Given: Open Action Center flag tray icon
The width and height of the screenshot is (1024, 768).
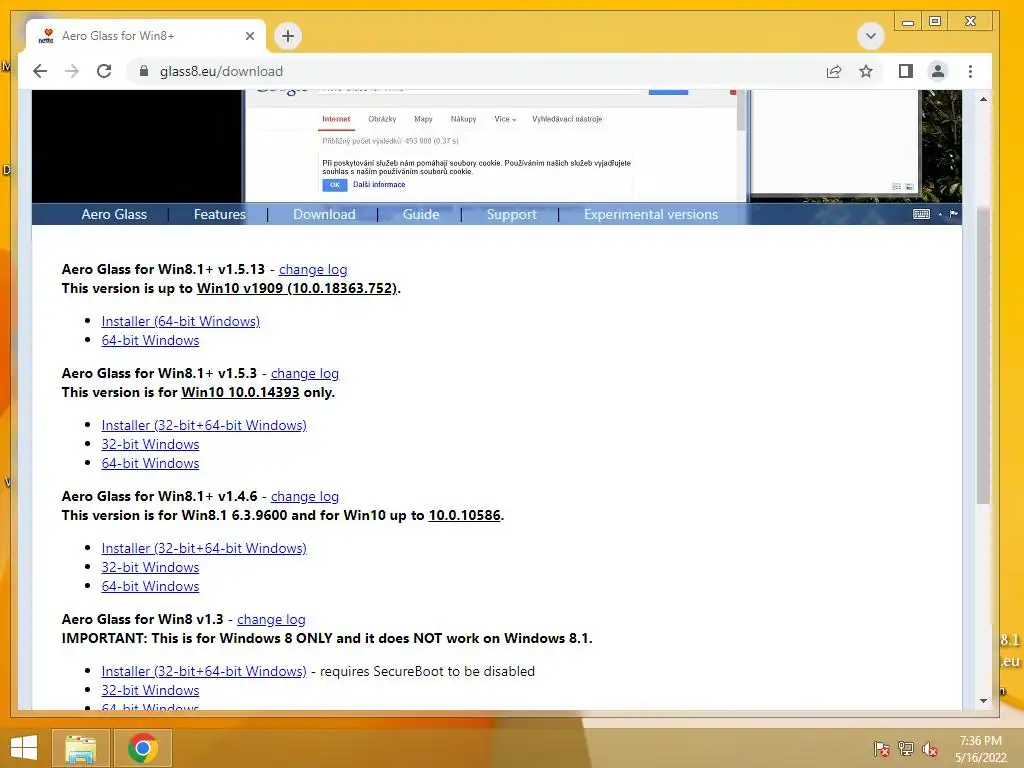Looking at the screenshot, I should pos(881,749).
